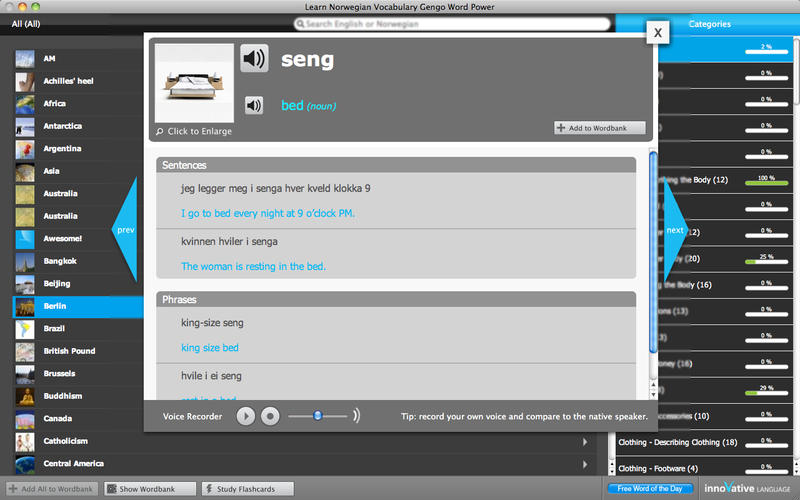Show Wordbank from bottom toolbar

point(150,489)
